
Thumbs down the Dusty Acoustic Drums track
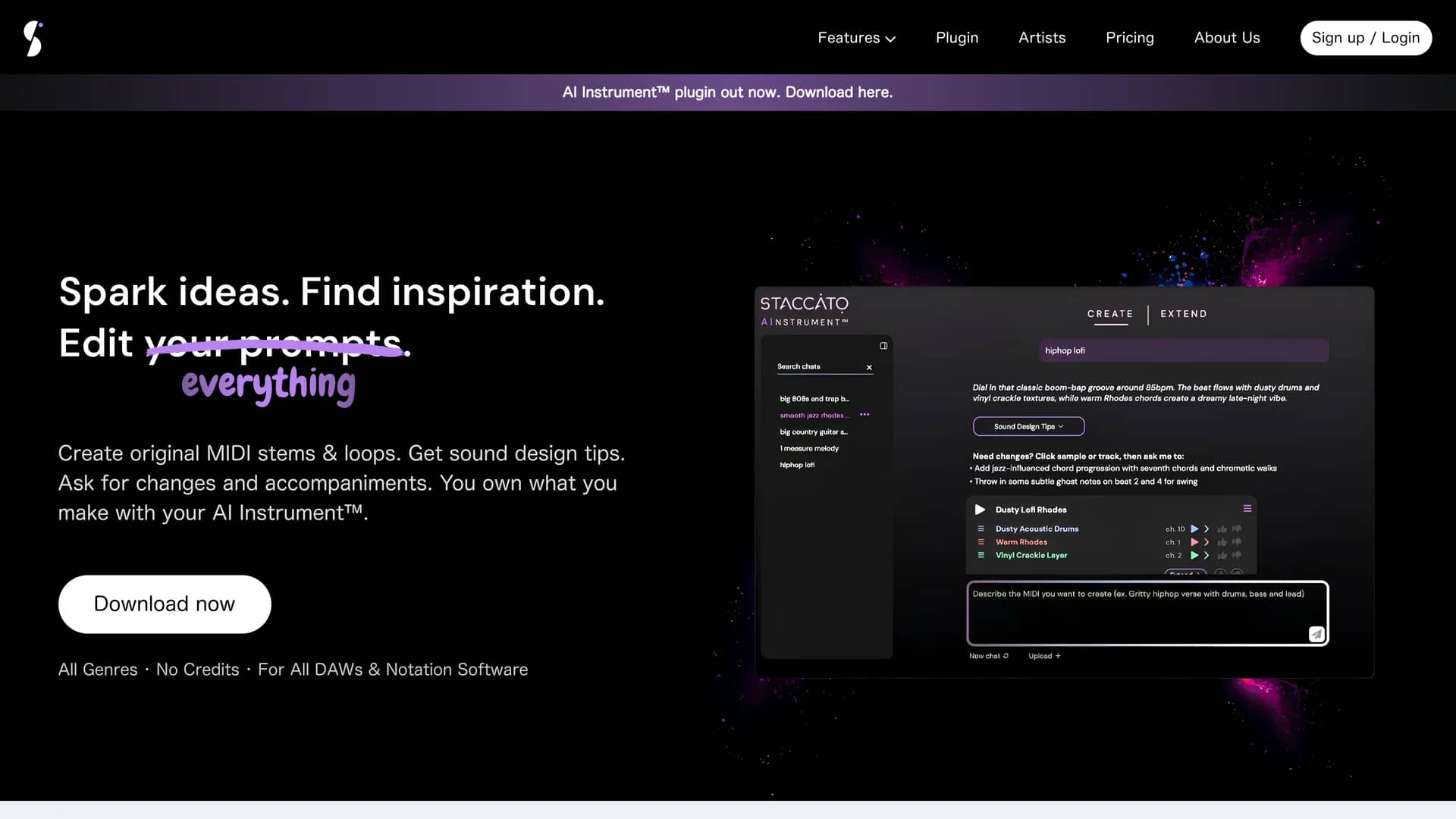pos(1237,529)
